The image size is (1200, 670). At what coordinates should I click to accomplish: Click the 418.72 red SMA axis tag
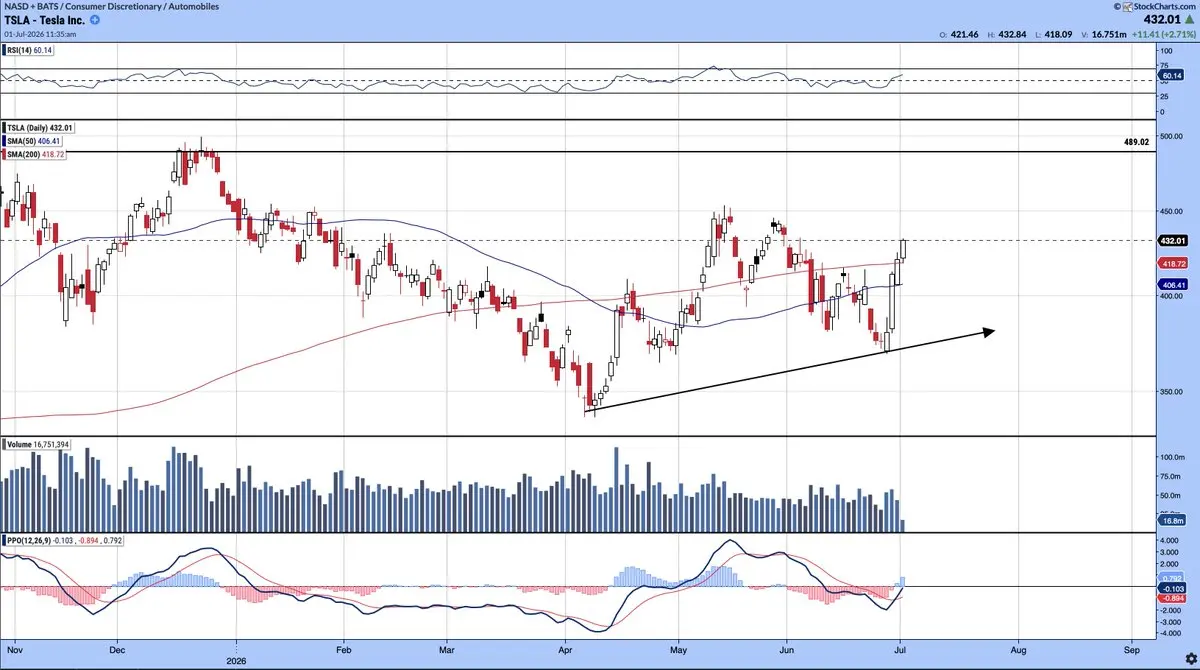point(1172,263)
